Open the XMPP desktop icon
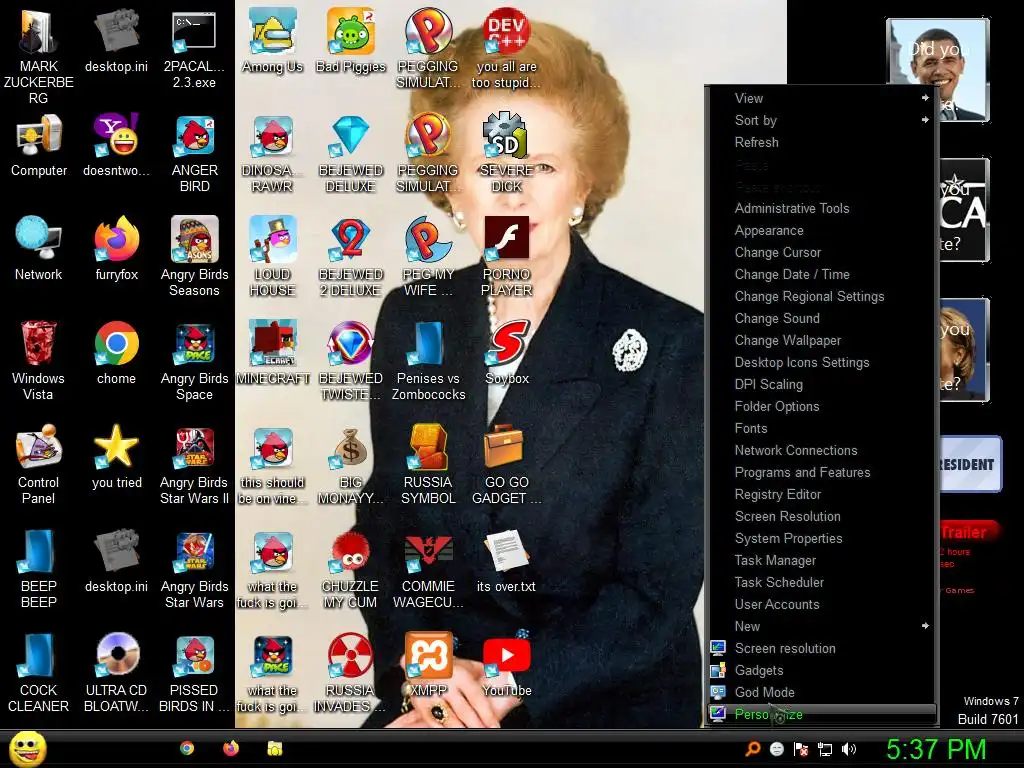 (x=428, y=664)
